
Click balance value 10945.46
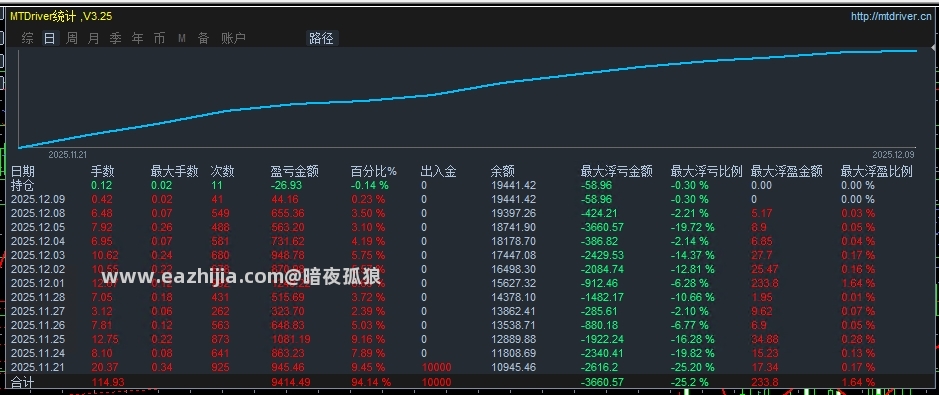tap(513, 367)
